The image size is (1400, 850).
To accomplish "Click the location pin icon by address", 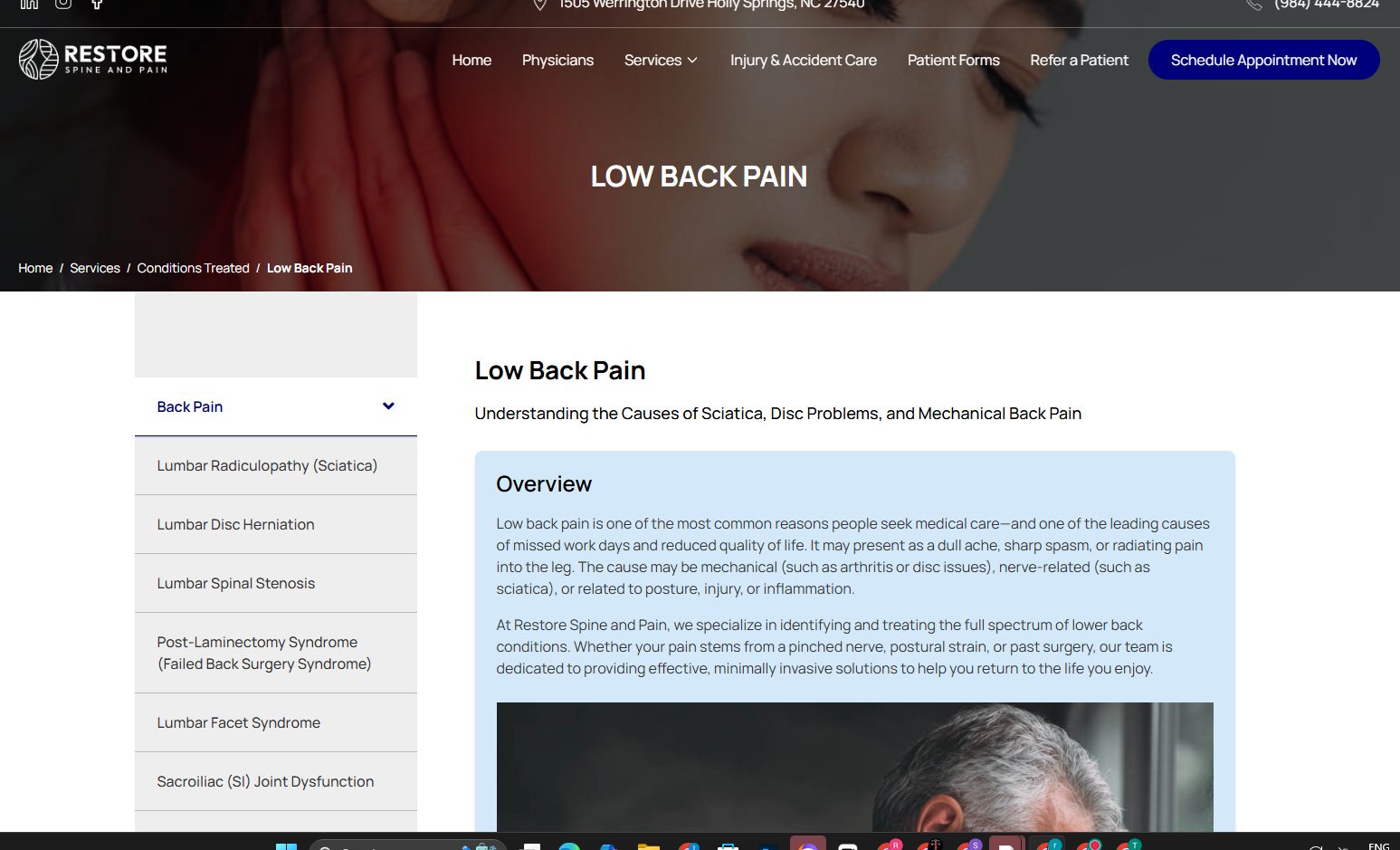I will click(x=539, y=5).
